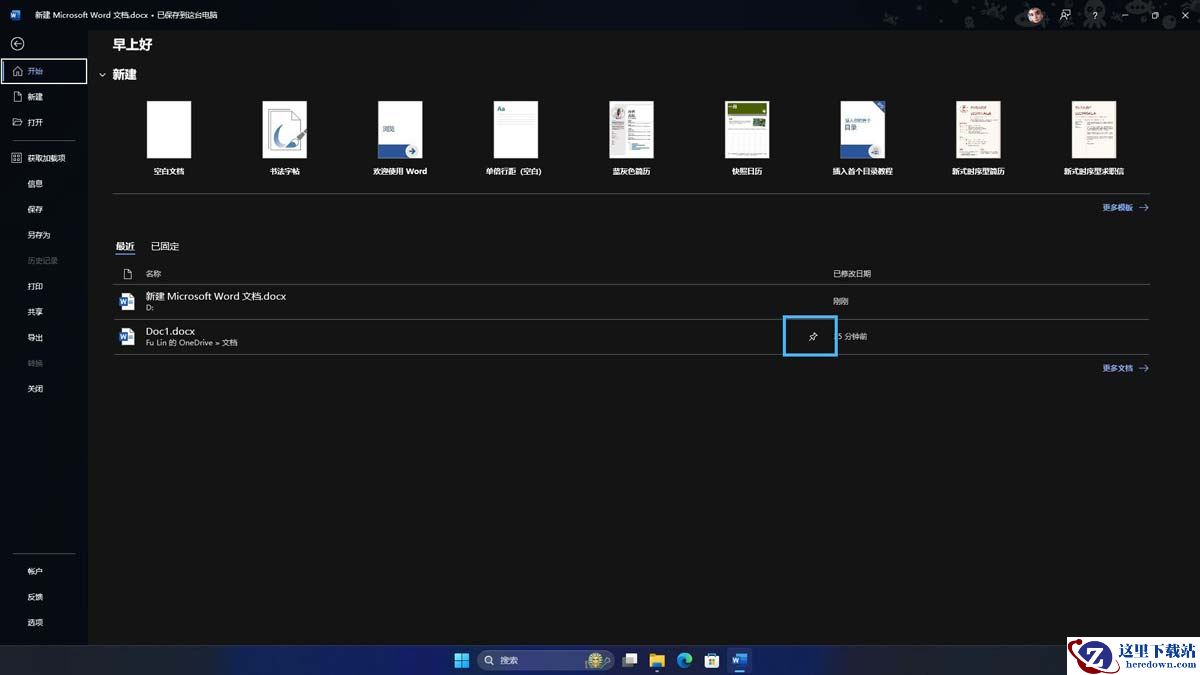Switch to the 已固定 tab
1200x675 pixels.
tap(165, 246)
